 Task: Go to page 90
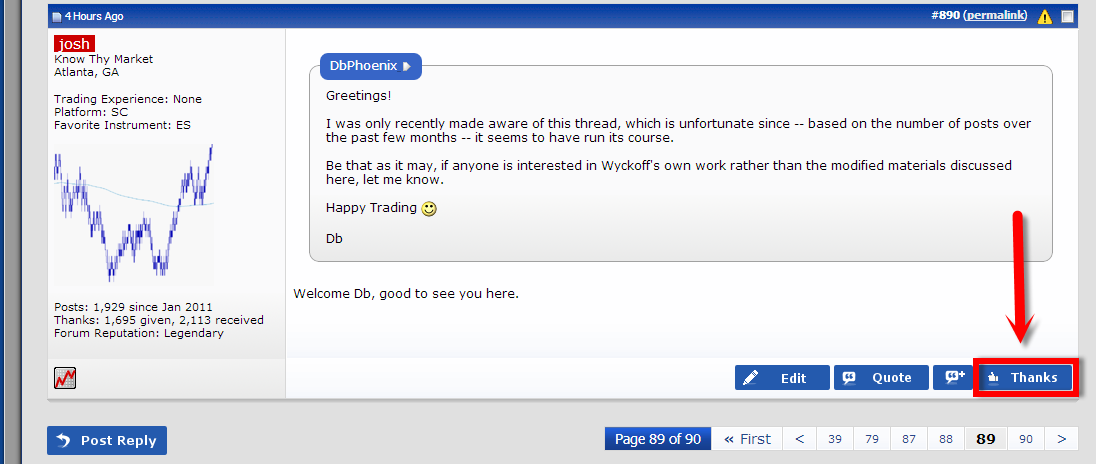(1025, 439)
